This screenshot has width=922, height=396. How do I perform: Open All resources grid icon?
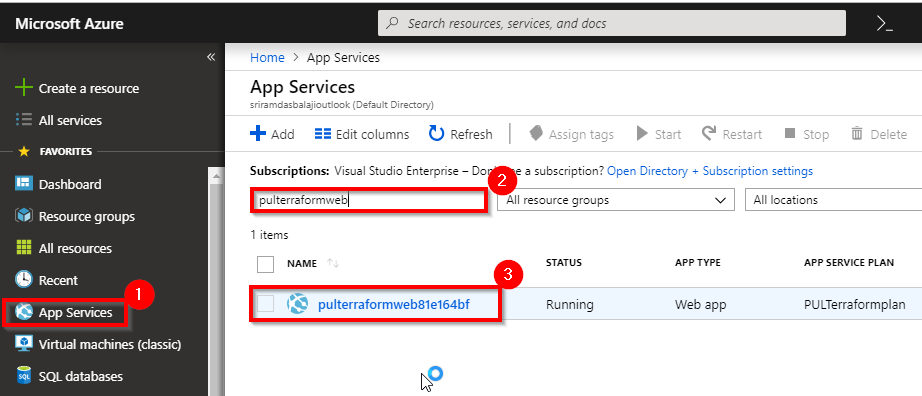point(24,248)
